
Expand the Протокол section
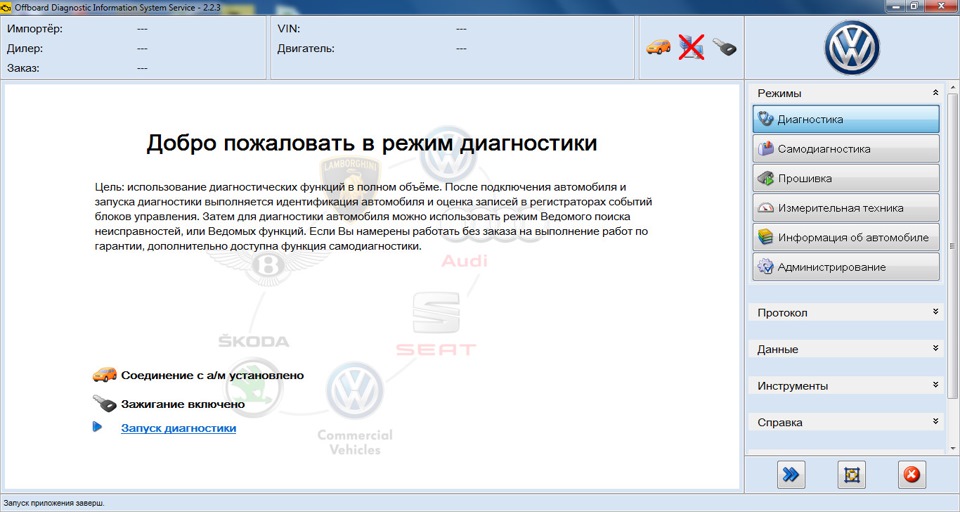pyautogui.click(x=846, y=312)
